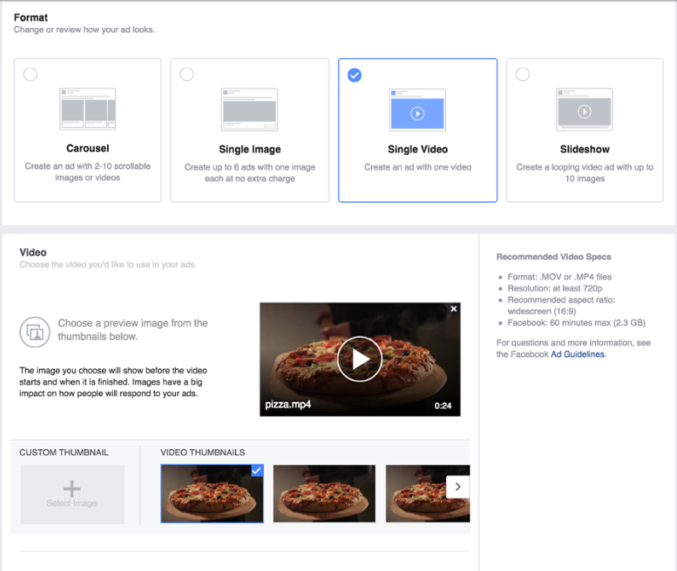Click the Recommended Video Specs heading
This screenshot has width=677, height=571.
pos(554,257)
